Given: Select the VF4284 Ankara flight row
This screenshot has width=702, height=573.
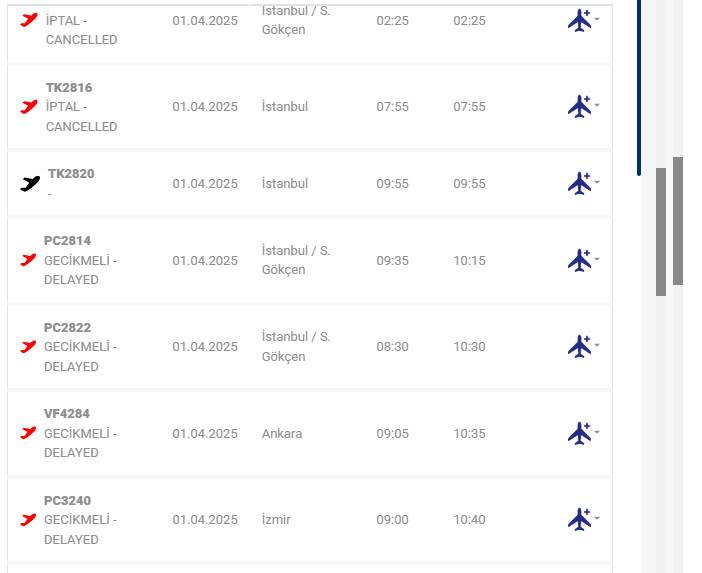Looking at the screenshot, I should [300, 434].
